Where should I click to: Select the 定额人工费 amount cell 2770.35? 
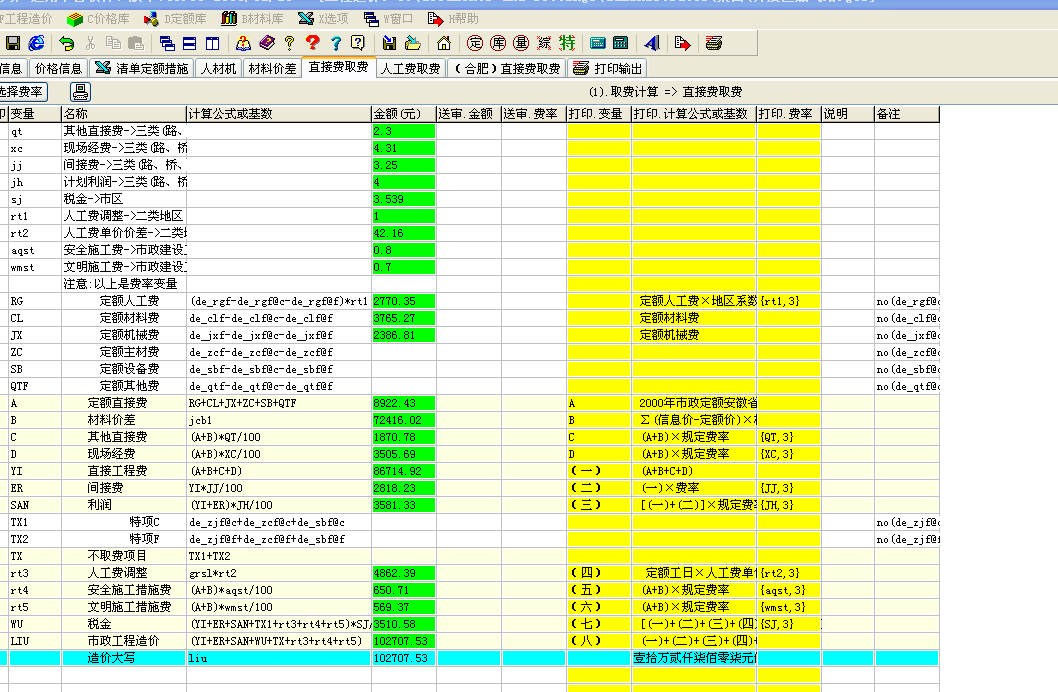[403, 301]
